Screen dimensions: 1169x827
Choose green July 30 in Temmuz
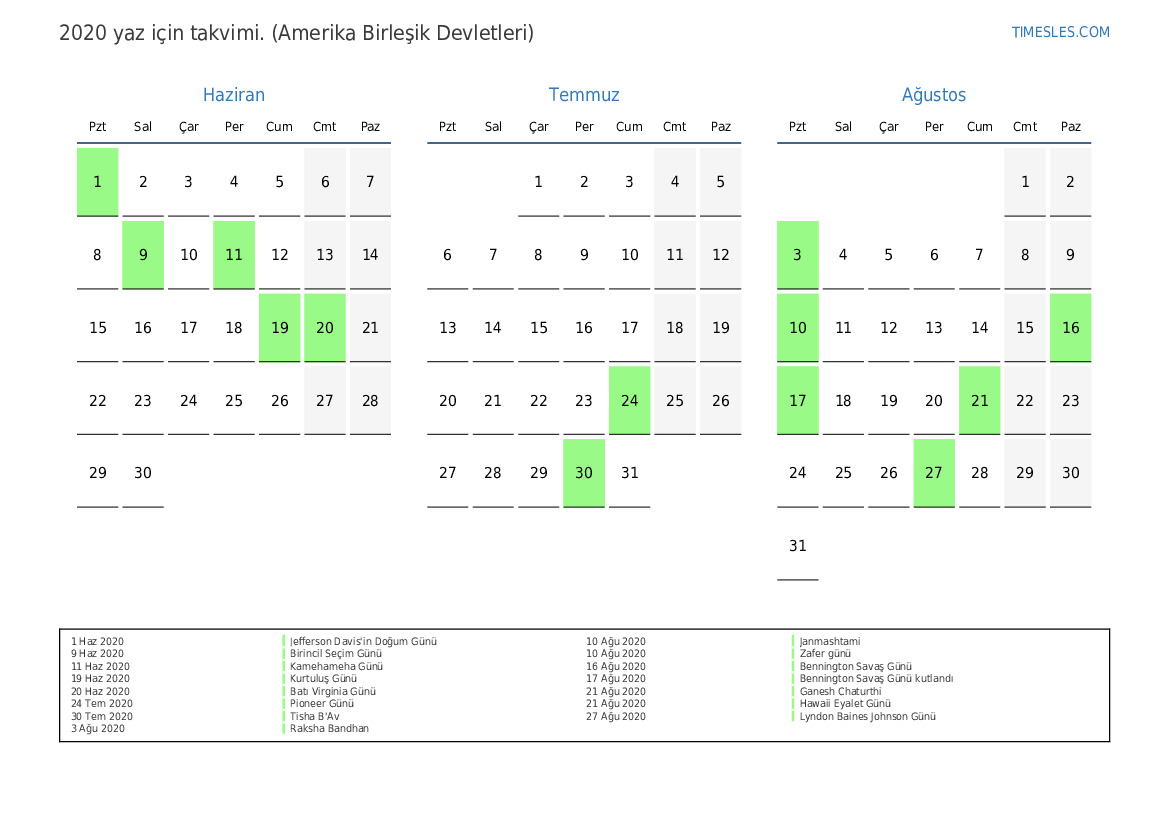point(584,473)
